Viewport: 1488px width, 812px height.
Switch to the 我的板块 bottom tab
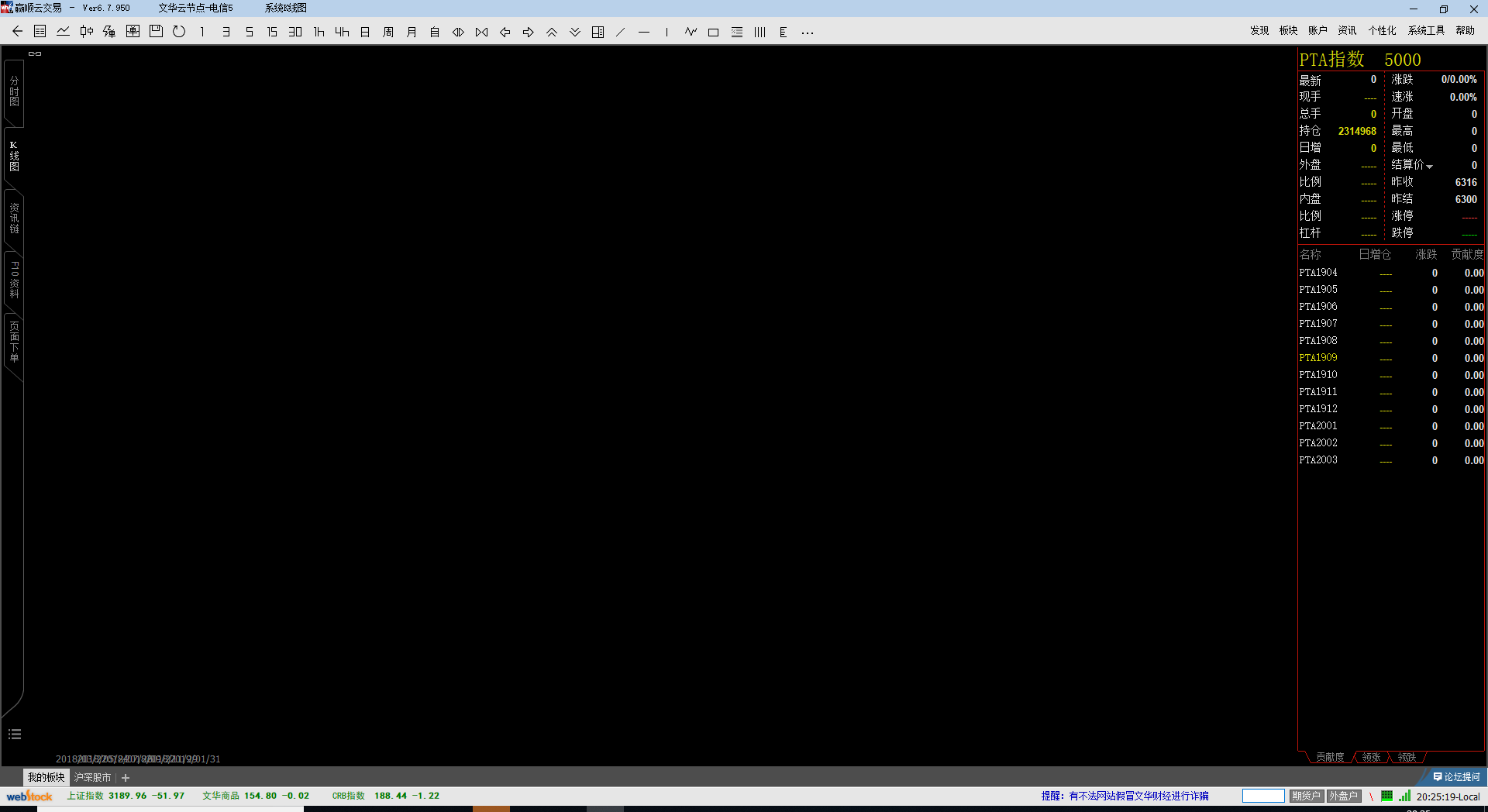pyautogui.click(x=46, y=777)
